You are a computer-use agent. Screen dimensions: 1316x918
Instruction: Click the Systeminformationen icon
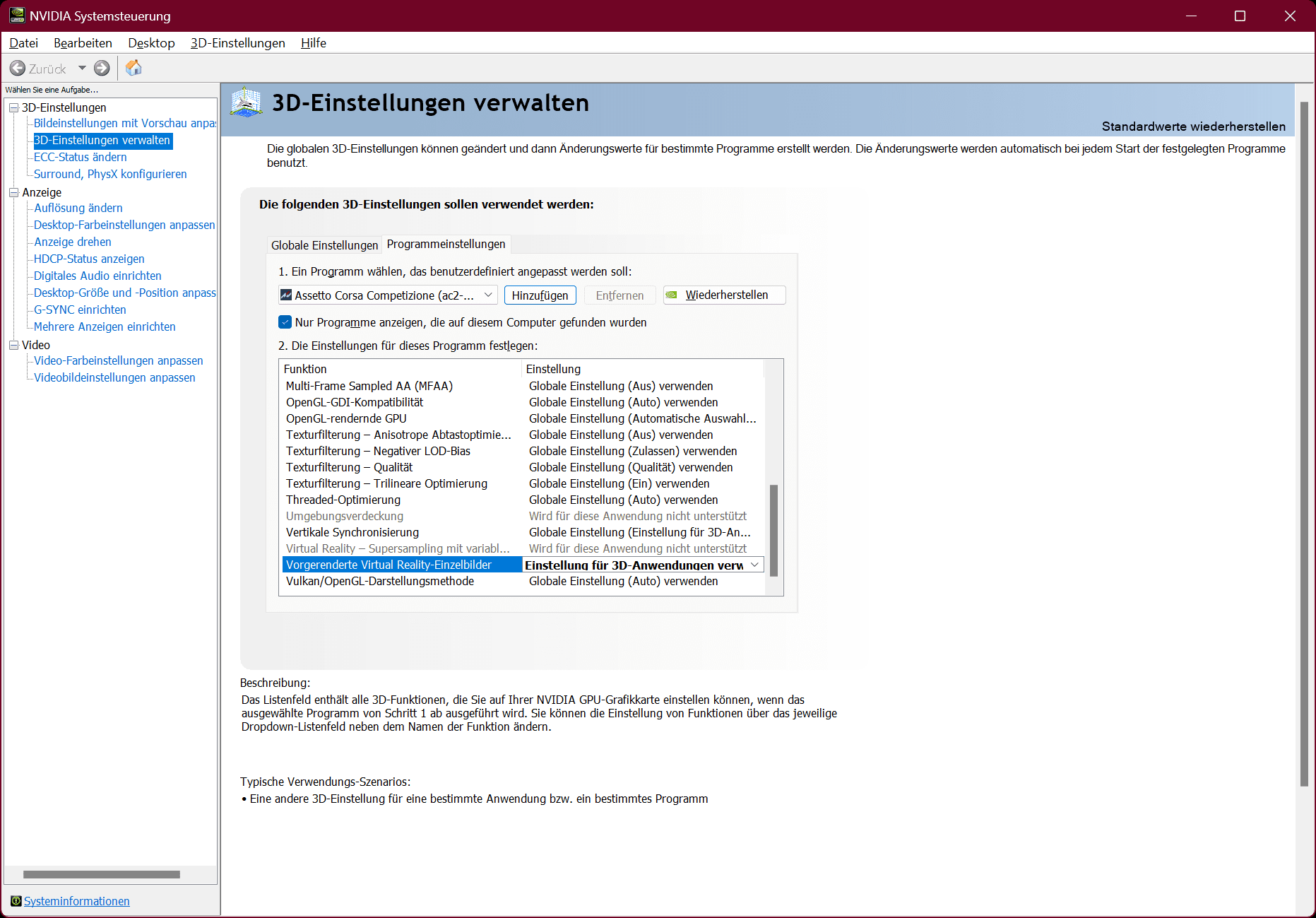pyautogui.click(x=16, y=901)
